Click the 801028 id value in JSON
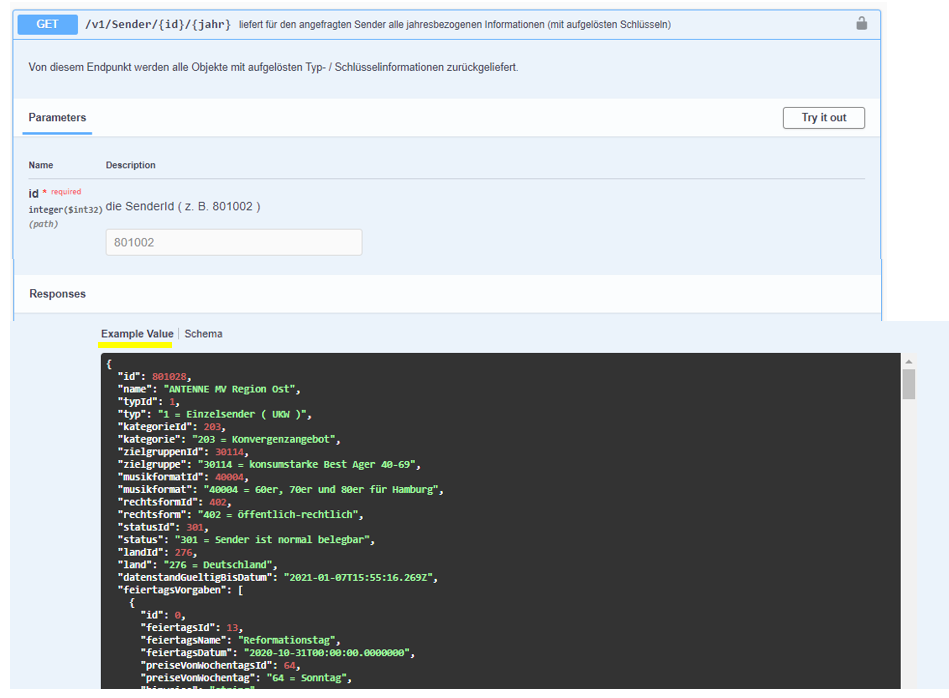949x698 pixels. 169,377
